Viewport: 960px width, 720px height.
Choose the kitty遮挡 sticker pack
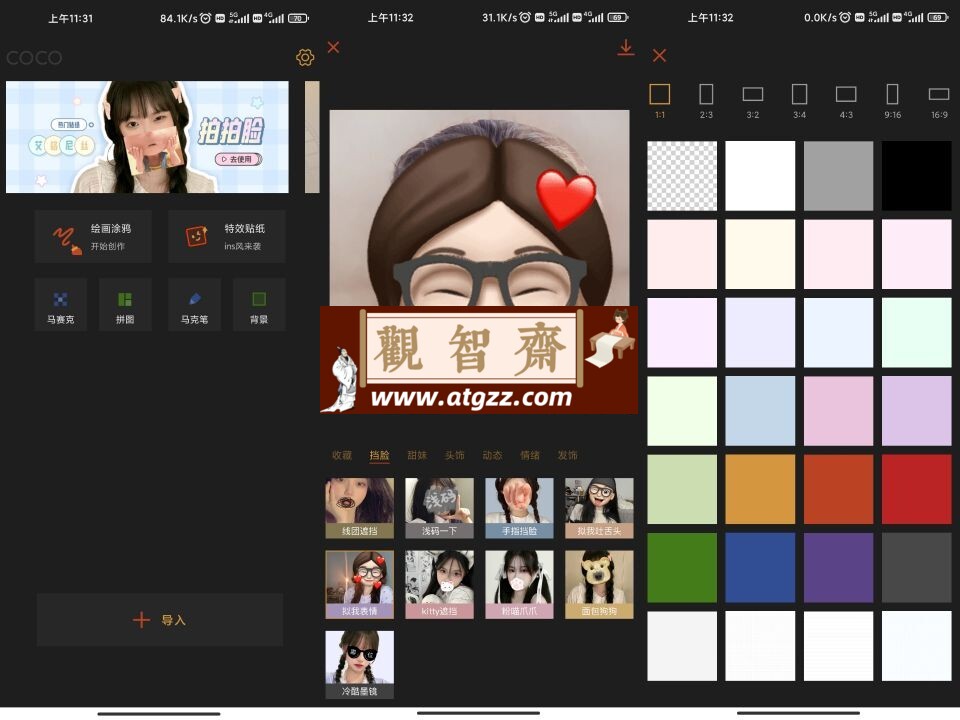click(440, 585)
